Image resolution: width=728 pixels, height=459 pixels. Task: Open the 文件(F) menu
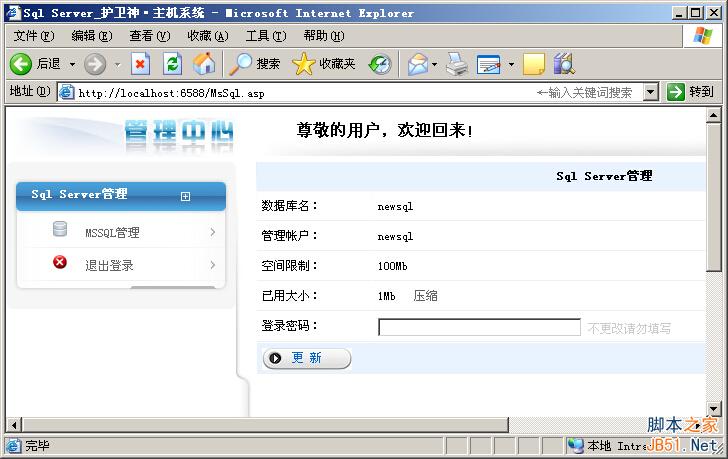[34, 36]
